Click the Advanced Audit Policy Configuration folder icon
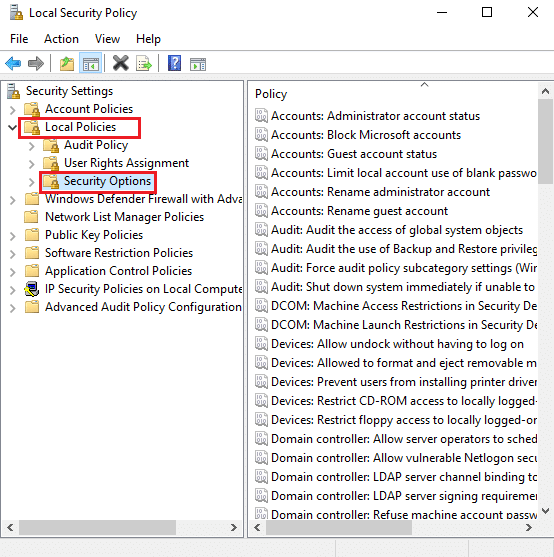 tap(32, 307)
